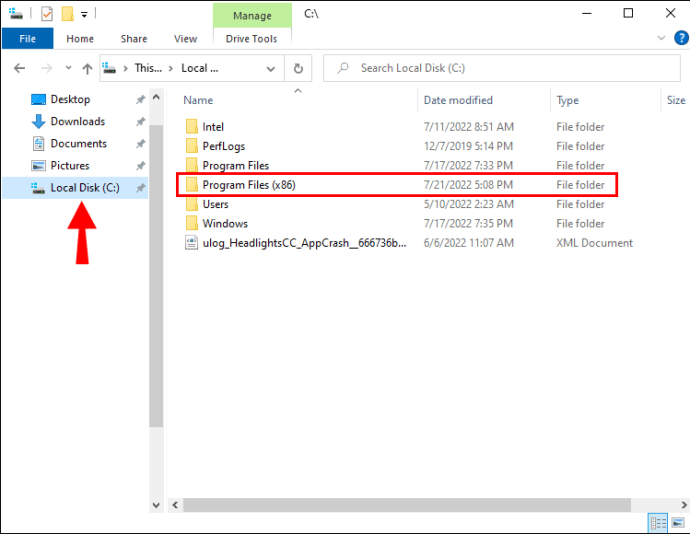Viewport: 690px width, 534px height.
Task: Click the Local Disk breadcrumb in the address bar
Action: coord(200,68)
